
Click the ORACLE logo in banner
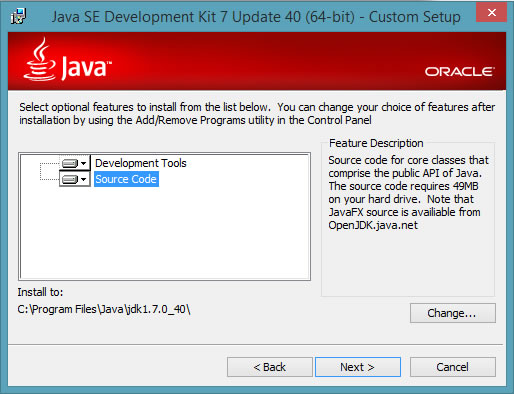460,71
